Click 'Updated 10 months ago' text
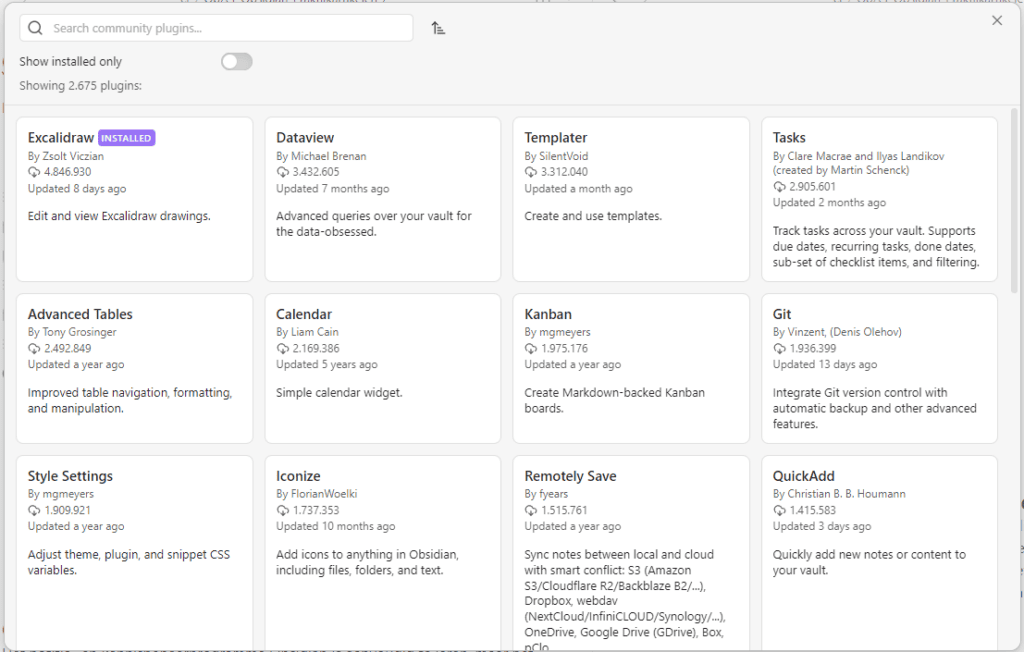The width and height of the screenshot is (1024, 652). tap(335, 527)
